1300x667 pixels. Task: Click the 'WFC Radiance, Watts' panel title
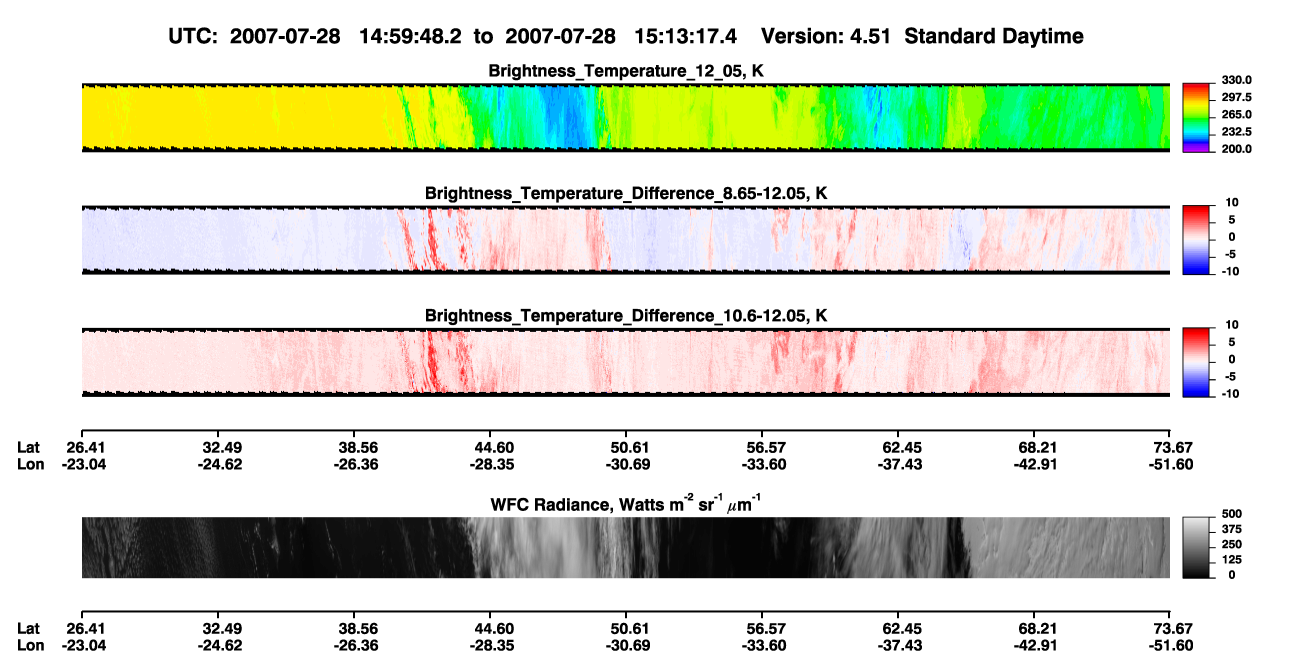pos(626,503)
